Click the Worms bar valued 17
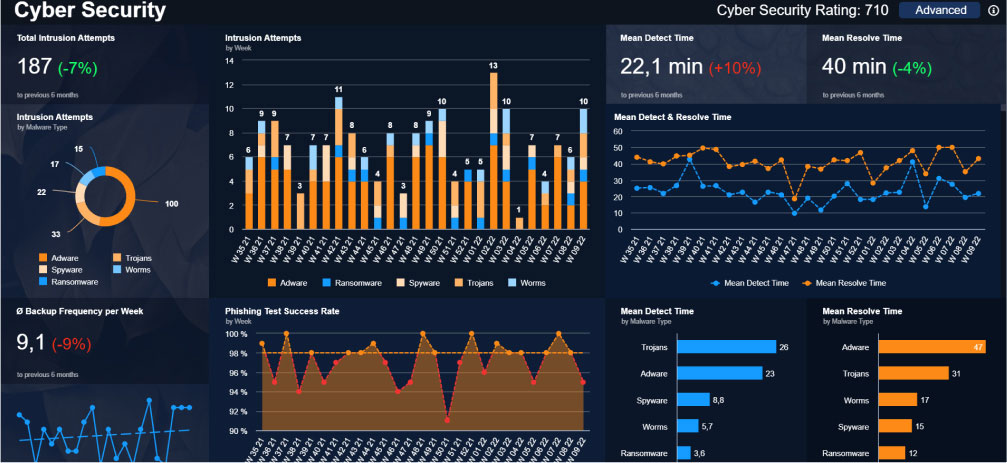The height and width of the screenshot is (463, 1007). click(898, 400)
